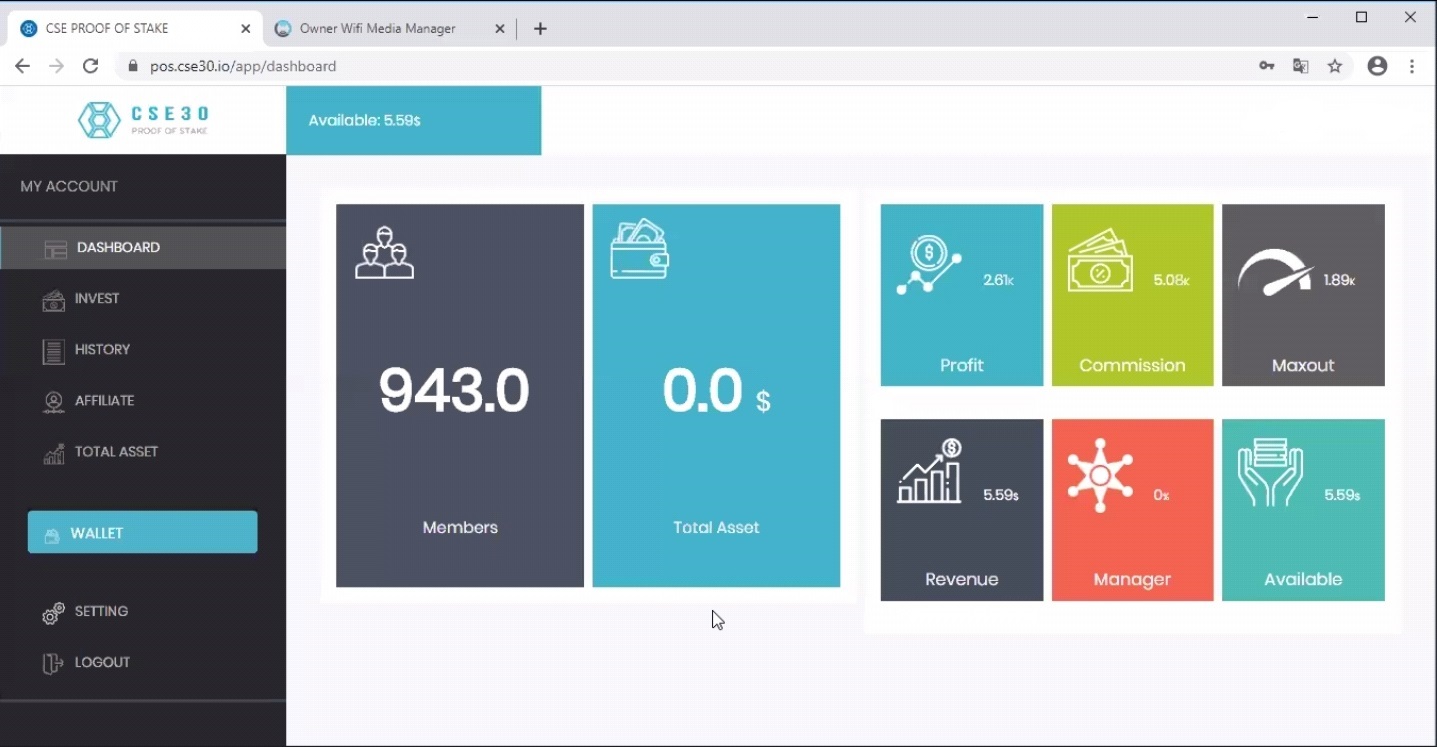Image resolution: width=1437 pixels, height=747 pixels.
Task: Bookmark this page with star icon
Action: coord(1334,66)
